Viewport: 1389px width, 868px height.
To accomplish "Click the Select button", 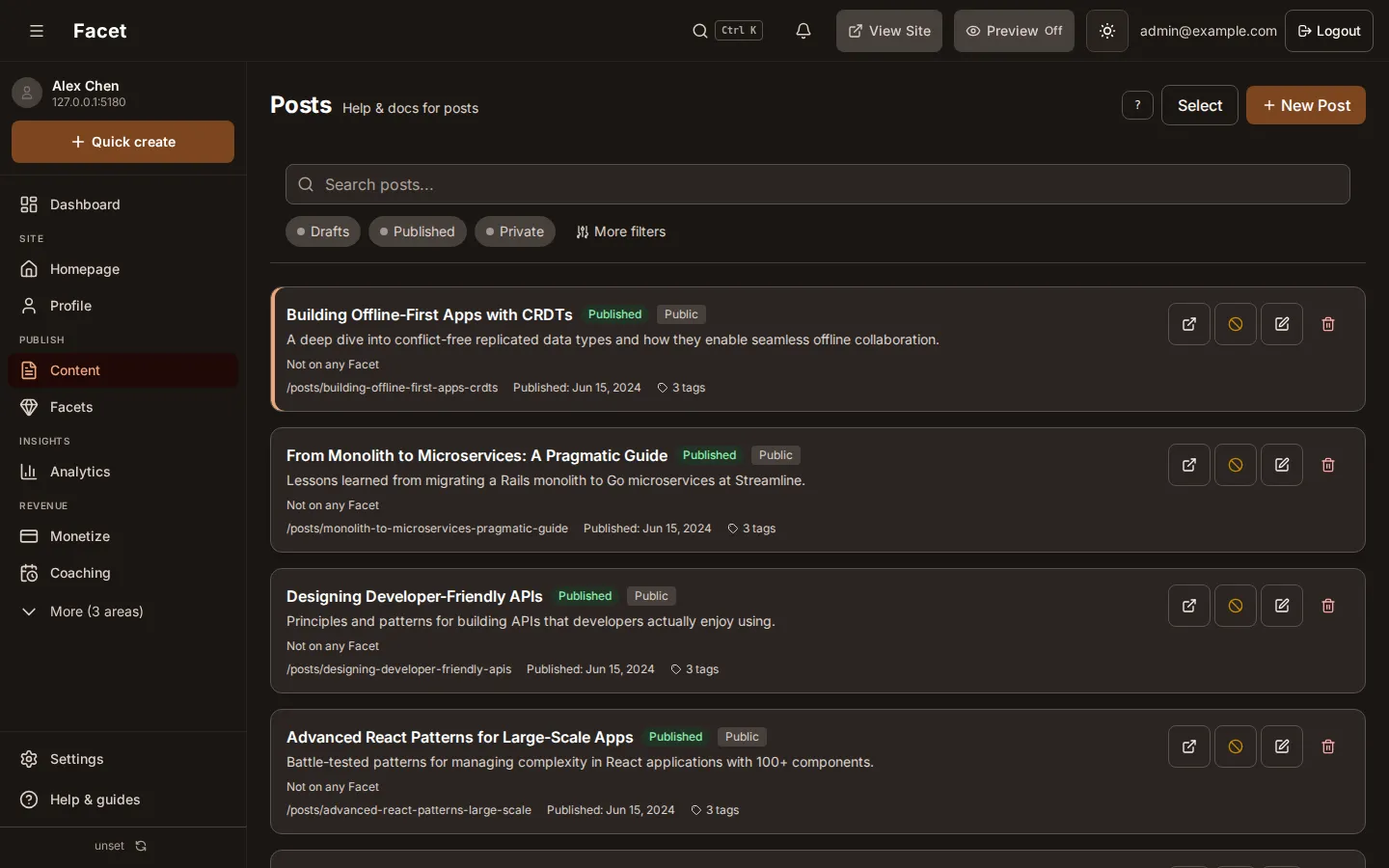I will [x=1200, y=105].
